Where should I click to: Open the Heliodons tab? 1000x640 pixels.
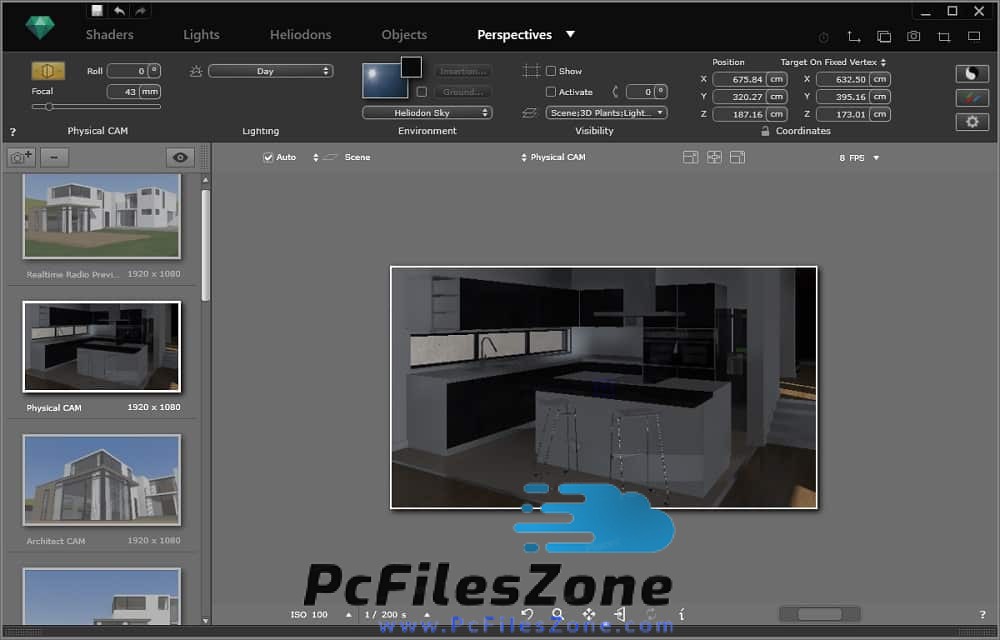tap(300, 34)
